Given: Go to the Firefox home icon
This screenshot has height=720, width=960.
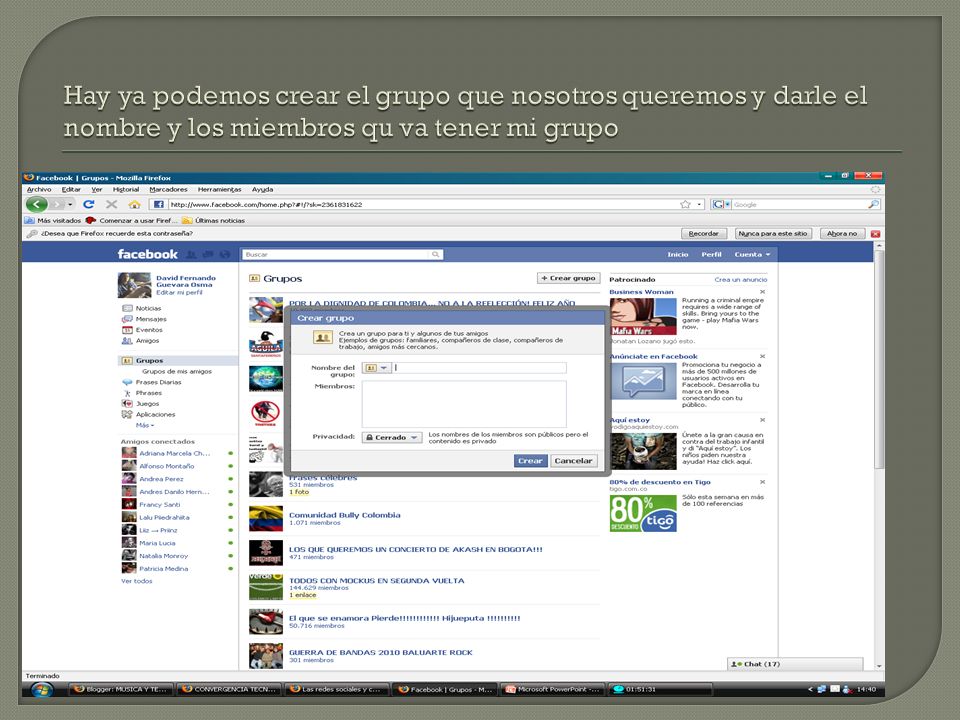Looking at the screenshot, I should [134, 204].
